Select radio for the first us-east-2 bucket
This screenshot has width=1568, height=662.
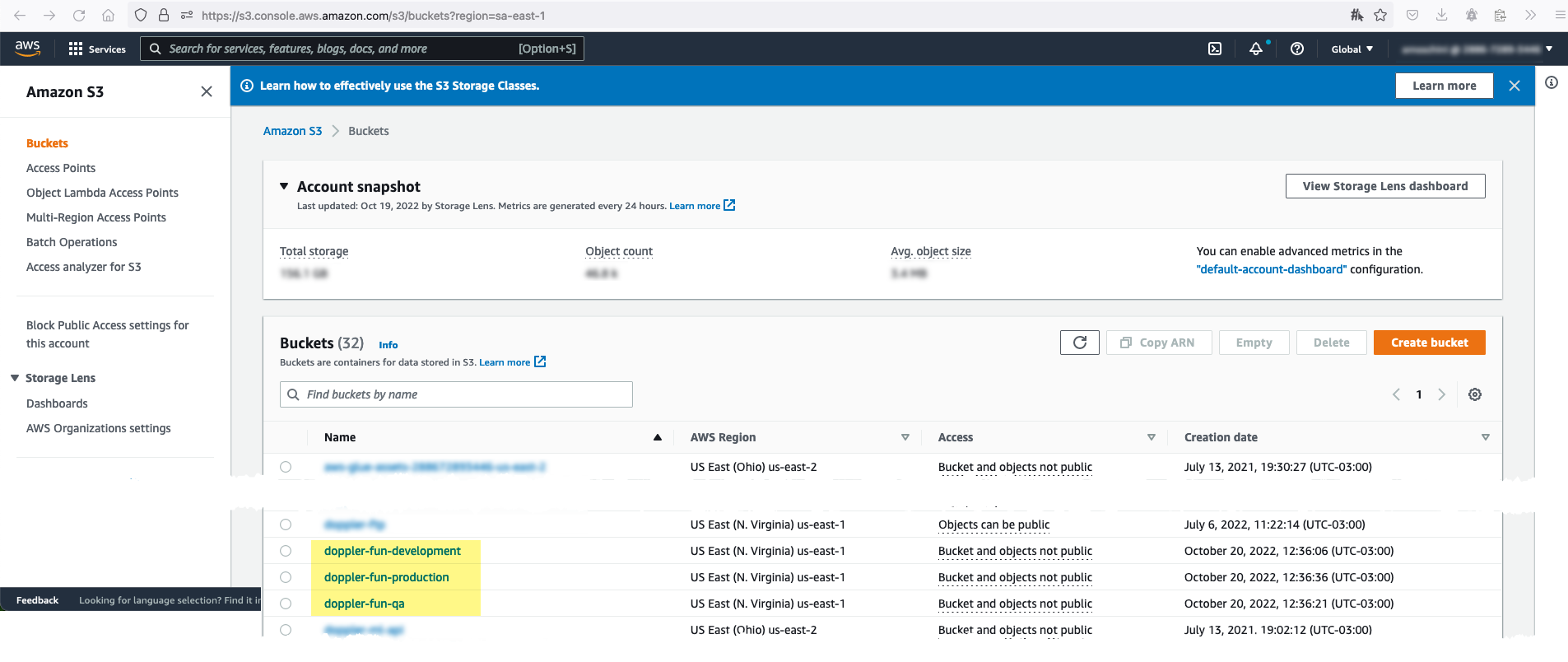coord(286,467)
